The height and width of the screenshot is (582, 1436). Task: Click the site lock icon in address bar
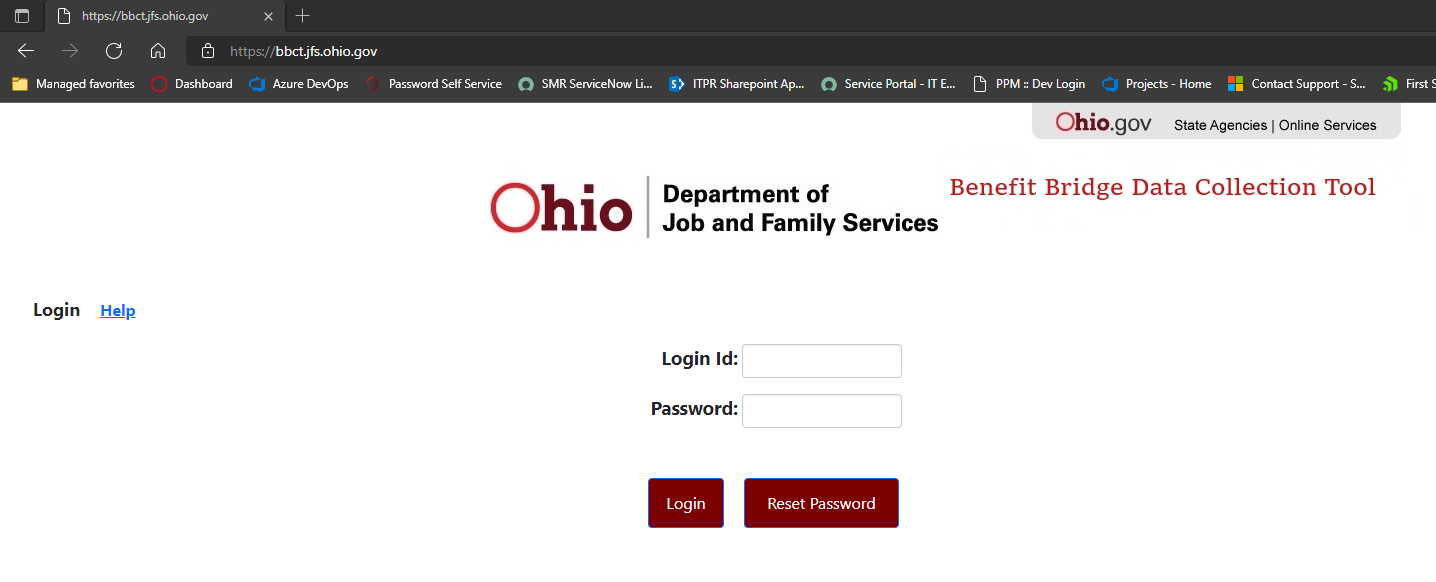pyautogui.click(x=208, y=51)
